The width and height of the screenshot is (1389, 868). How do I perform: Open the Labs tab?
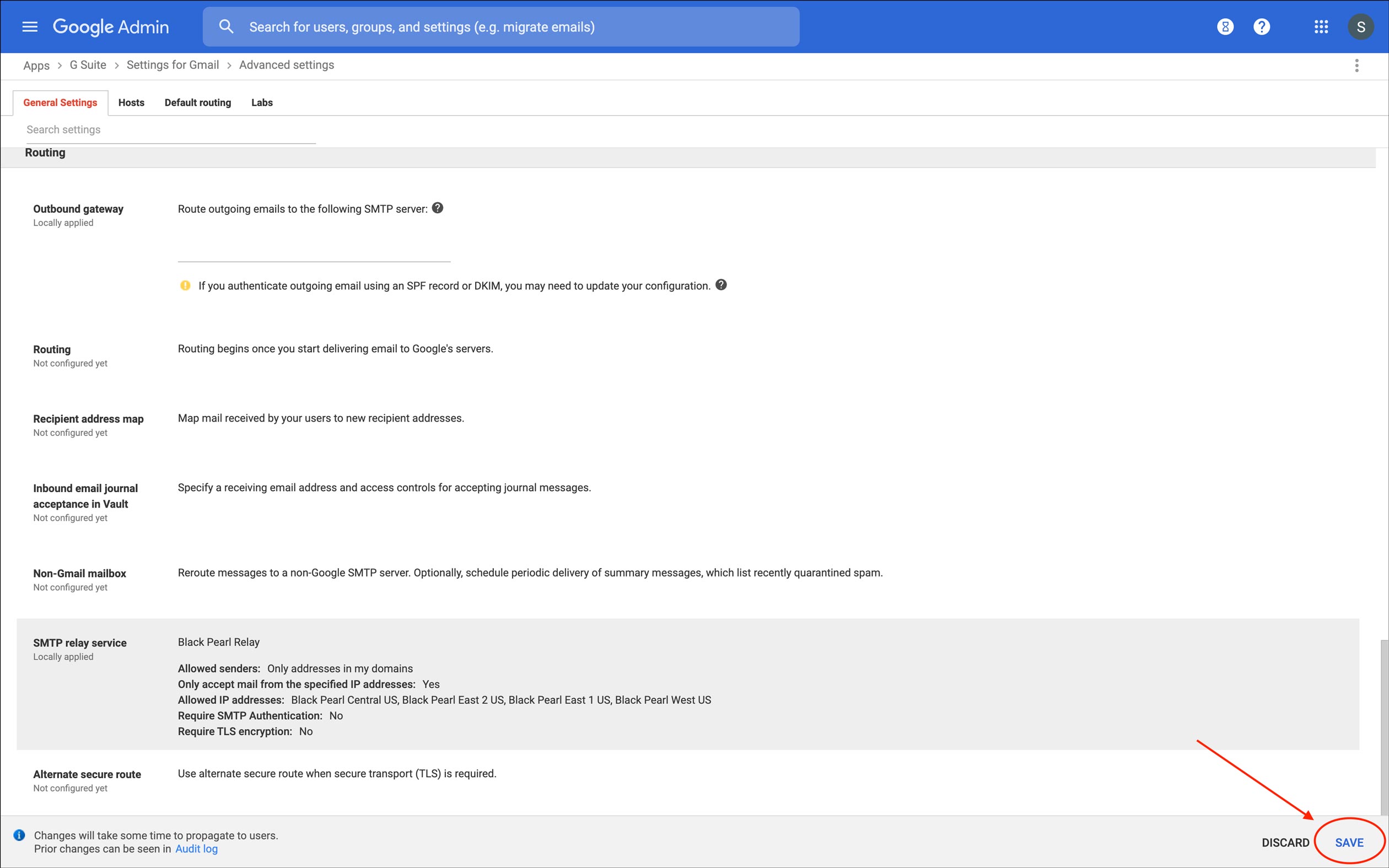click(262, 103)
